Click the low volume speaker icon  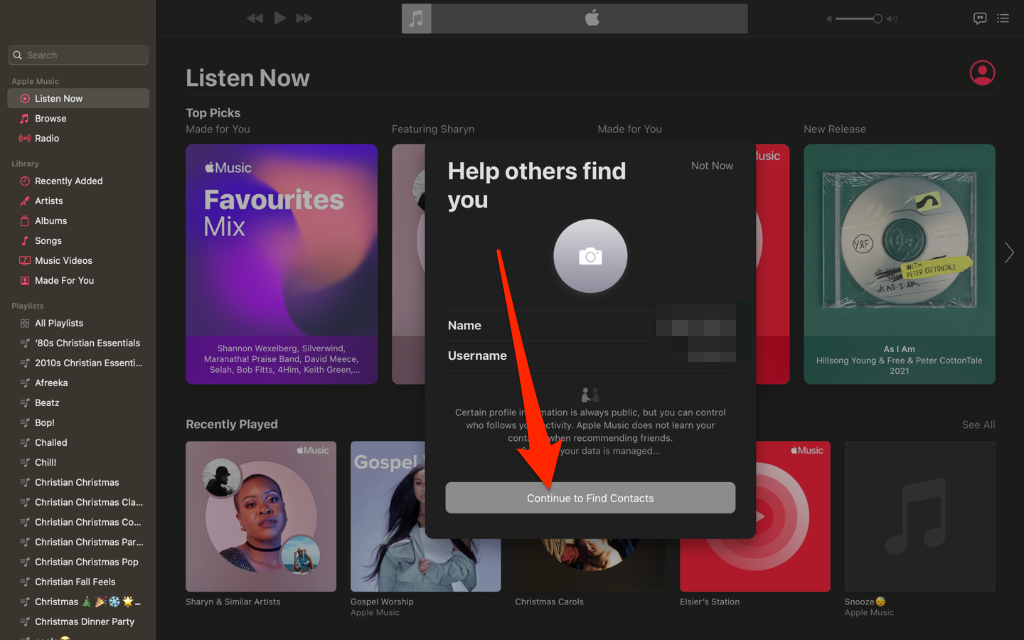(x=829, y=19)
